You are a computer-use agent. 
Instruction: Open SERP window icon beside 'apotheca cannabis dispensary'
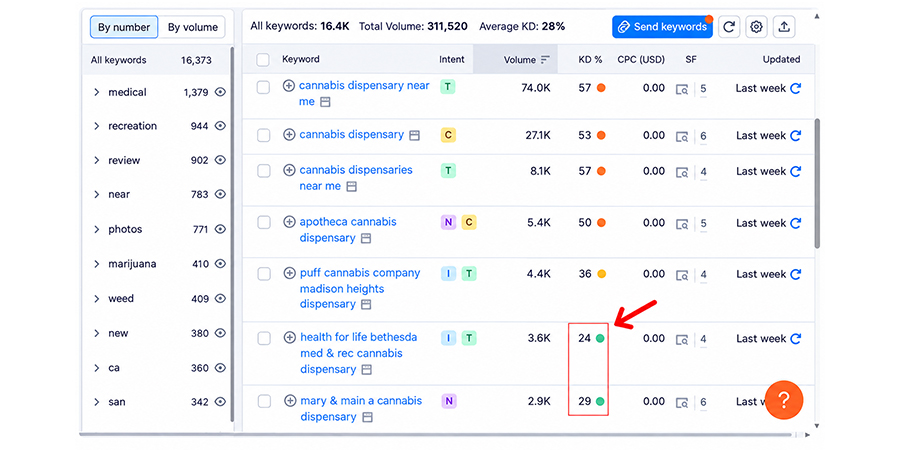click(x=366, y=238)
